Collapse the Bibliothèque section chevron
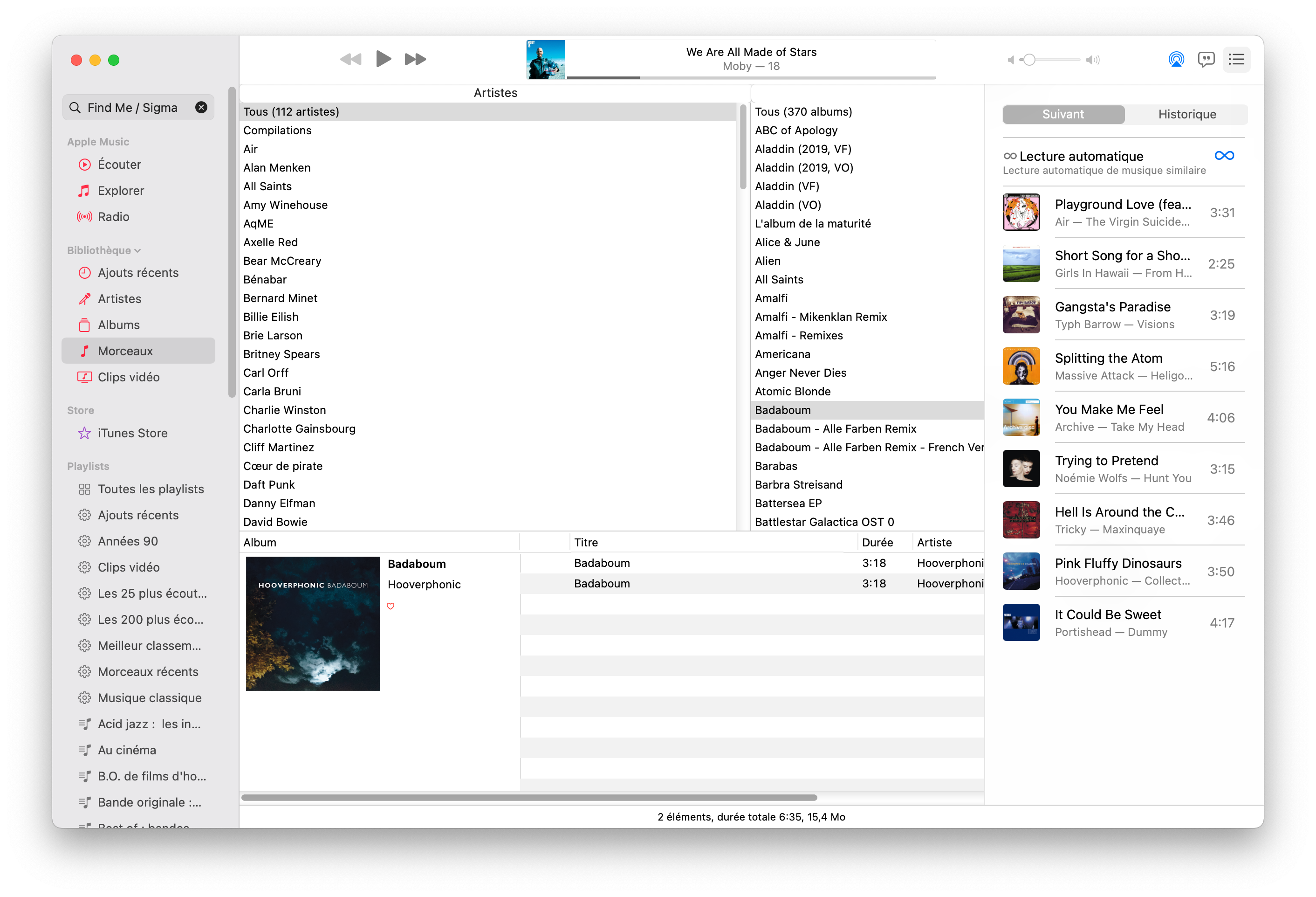 pos(137,250)
